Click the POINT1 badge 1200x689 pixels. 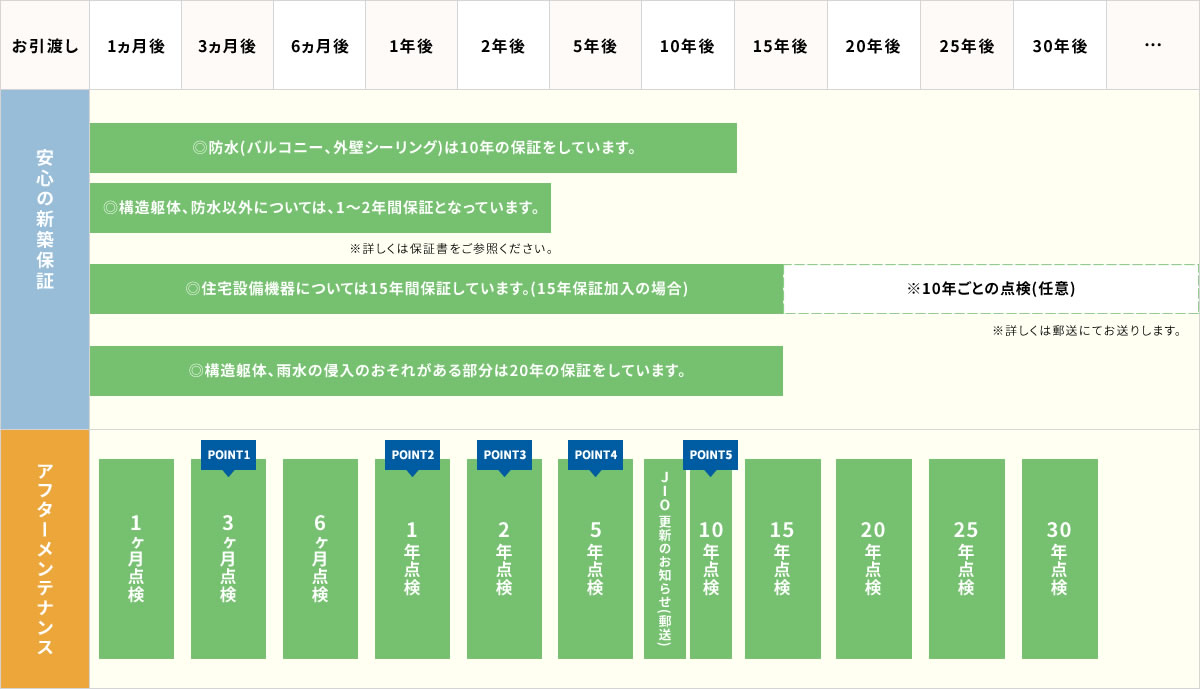pos(228,455)
